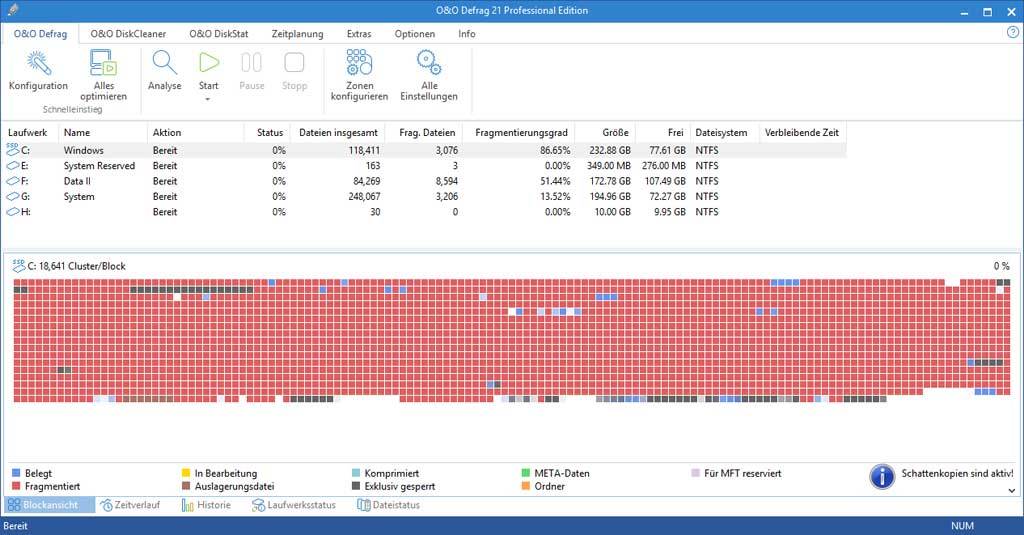Screen dimensions: 1024x535
Task: Click the 'Schattenkopien sind aktiv!' message
Action: point(957,474)
